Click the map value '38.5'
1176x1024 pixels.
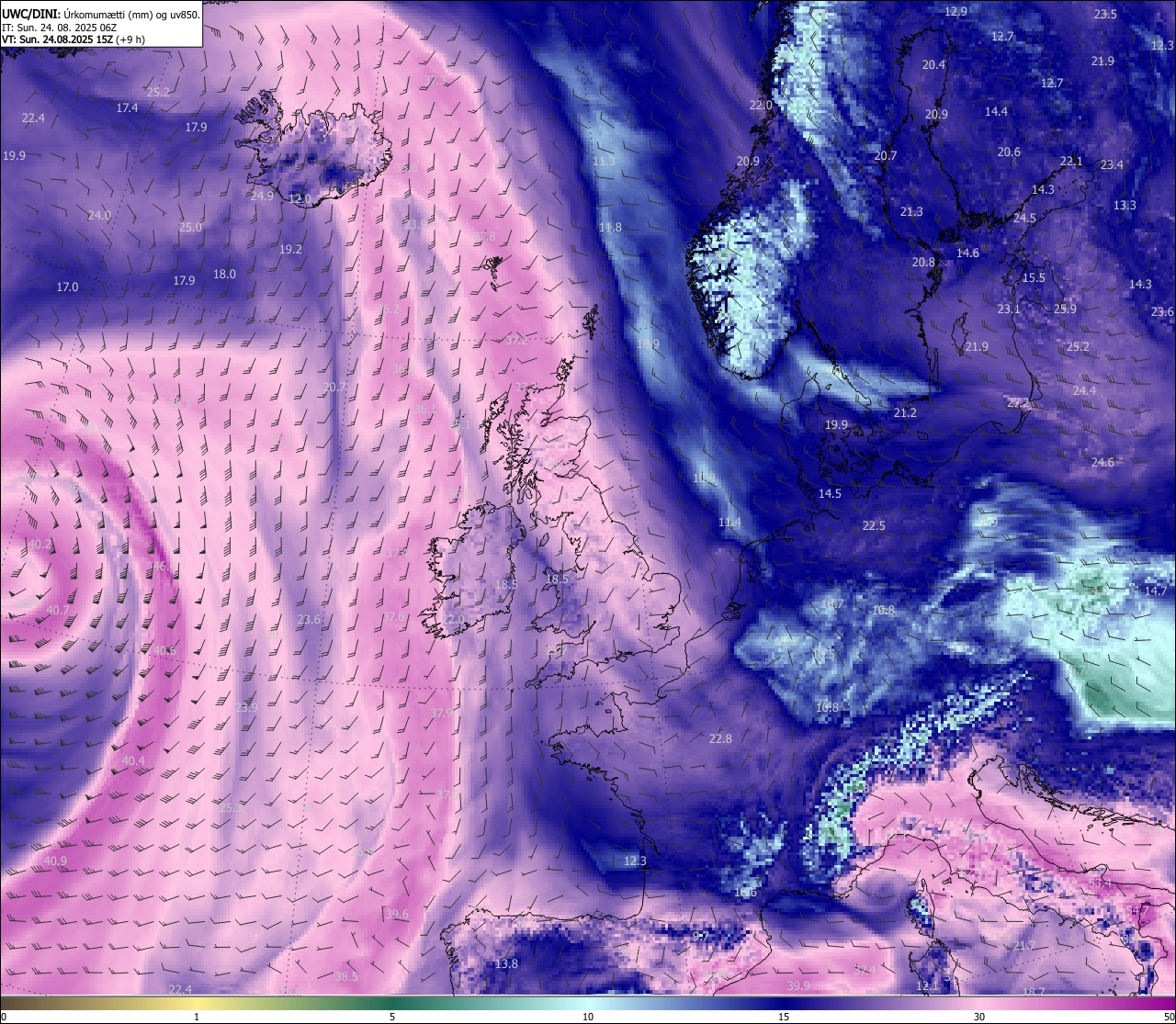coord(346,976)
